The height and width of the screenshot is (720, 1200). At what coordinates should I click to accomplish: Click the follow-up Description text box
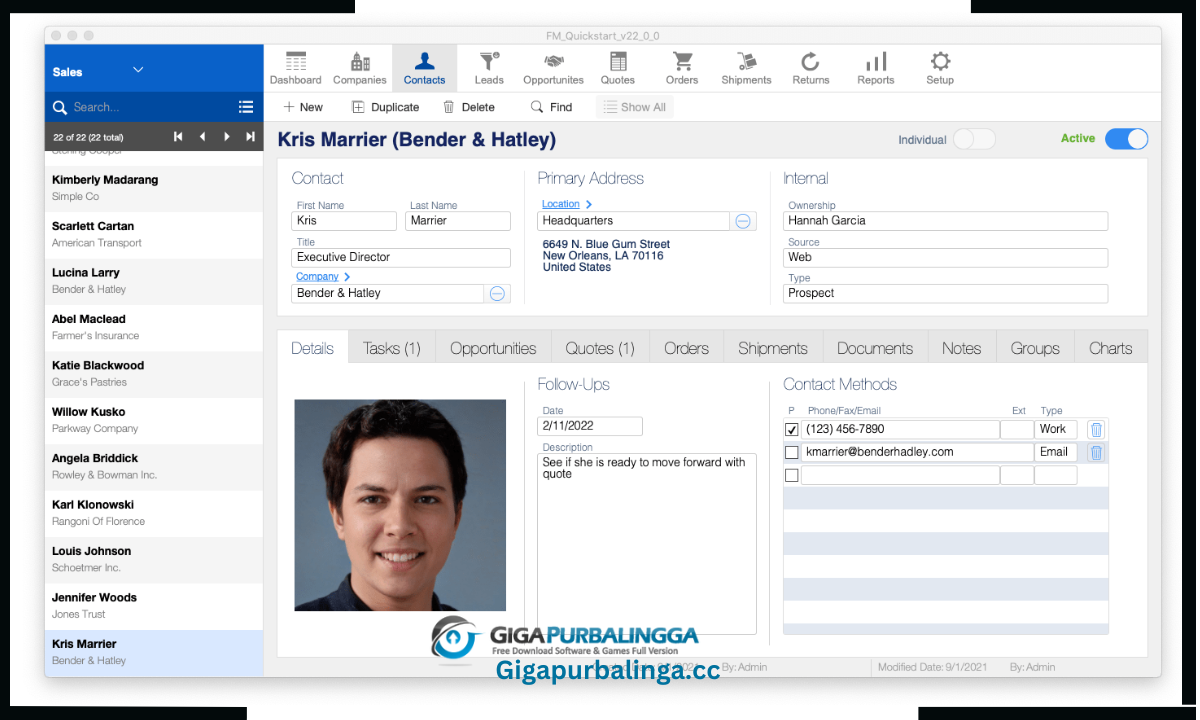[x=647, y=544]
